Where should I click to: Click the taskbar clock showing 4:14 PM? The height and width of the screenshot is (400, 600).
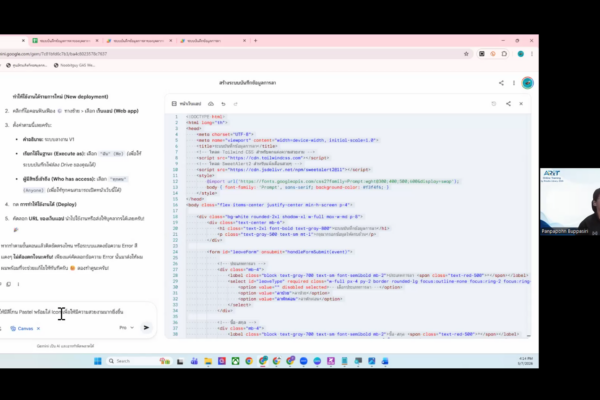click(525, 361)
